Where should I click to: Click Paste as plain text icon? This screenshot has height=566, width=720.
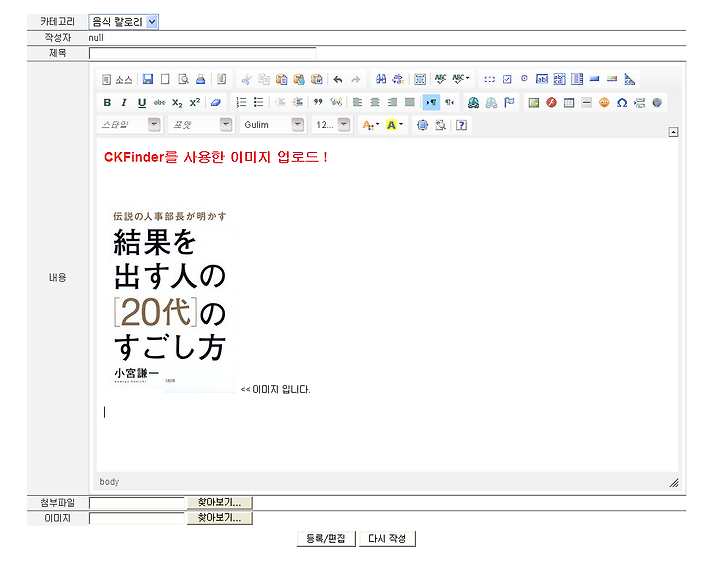pos(299,79)
